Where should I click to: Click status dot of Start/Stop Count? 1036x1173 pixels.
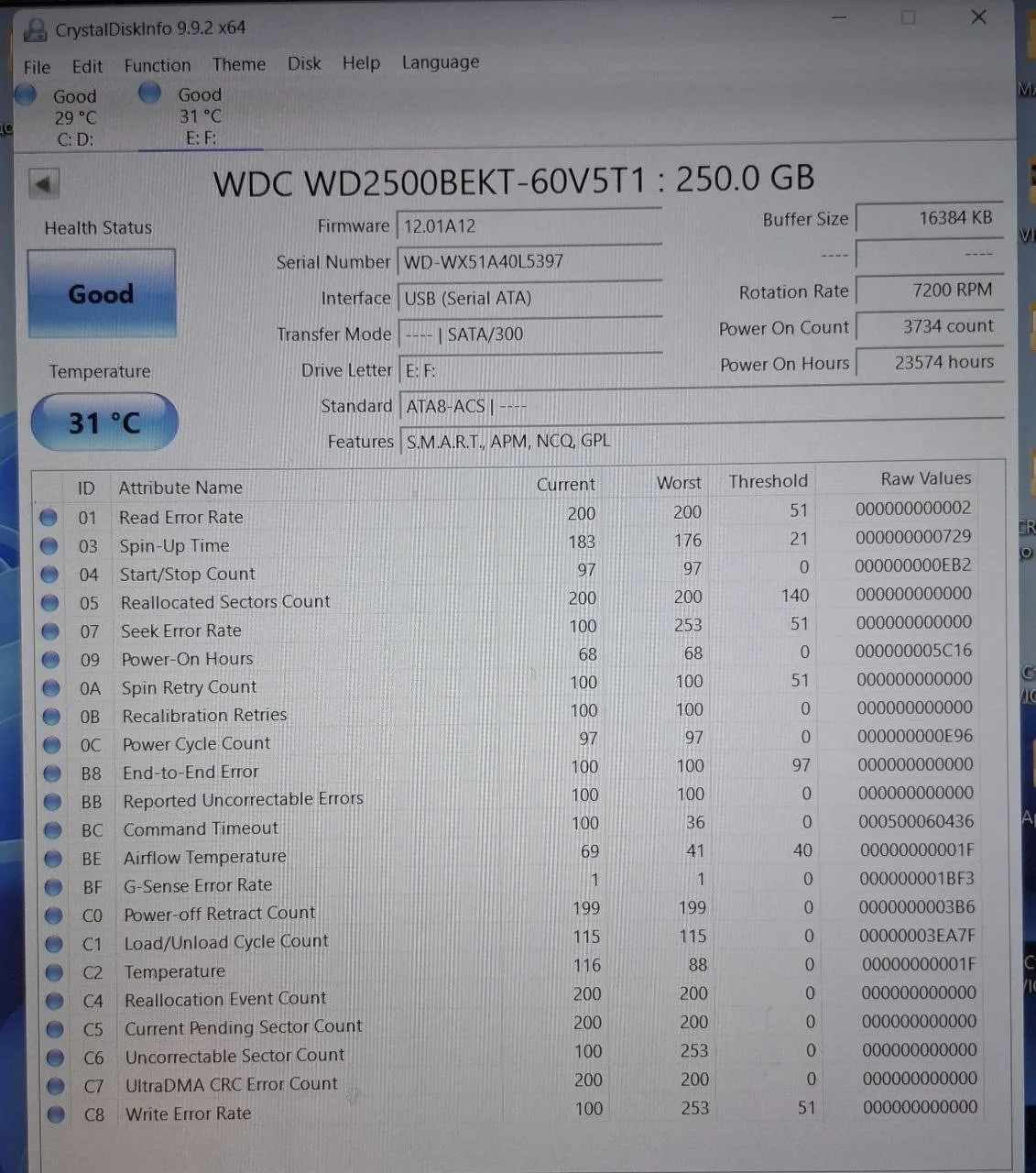click(x=49, y=575)
